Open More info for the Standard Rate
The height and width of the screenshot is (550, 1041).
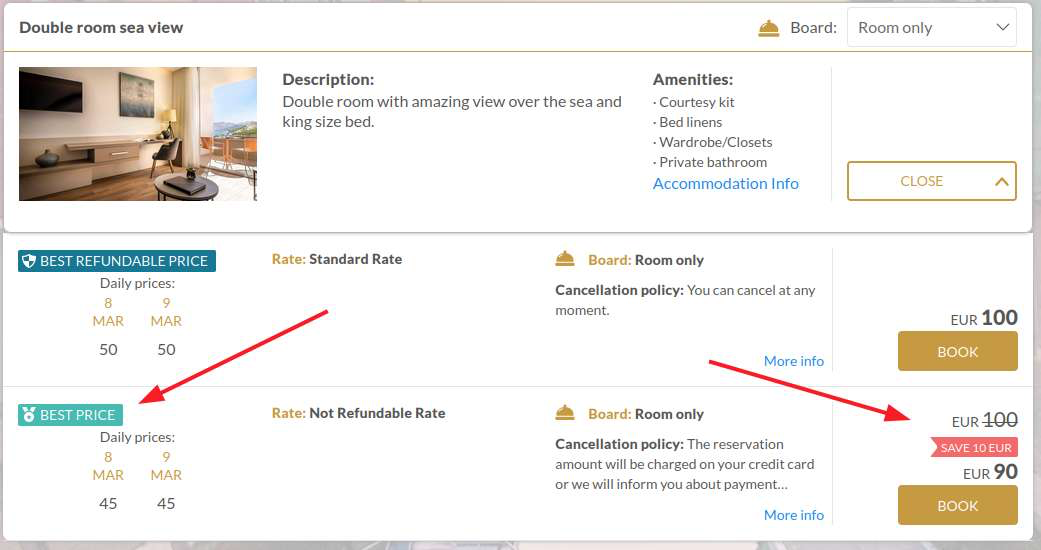click(x=793, y=361)
